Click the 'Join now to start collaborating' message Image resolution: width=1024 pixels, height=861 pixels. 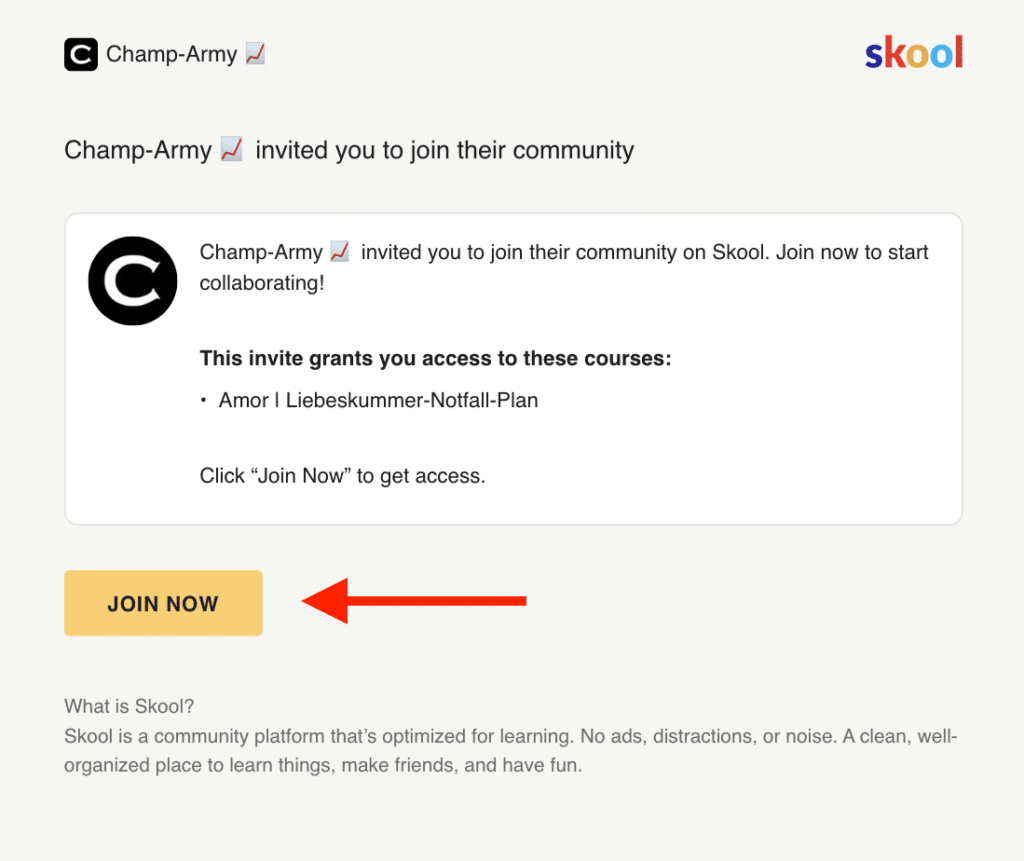564,267
